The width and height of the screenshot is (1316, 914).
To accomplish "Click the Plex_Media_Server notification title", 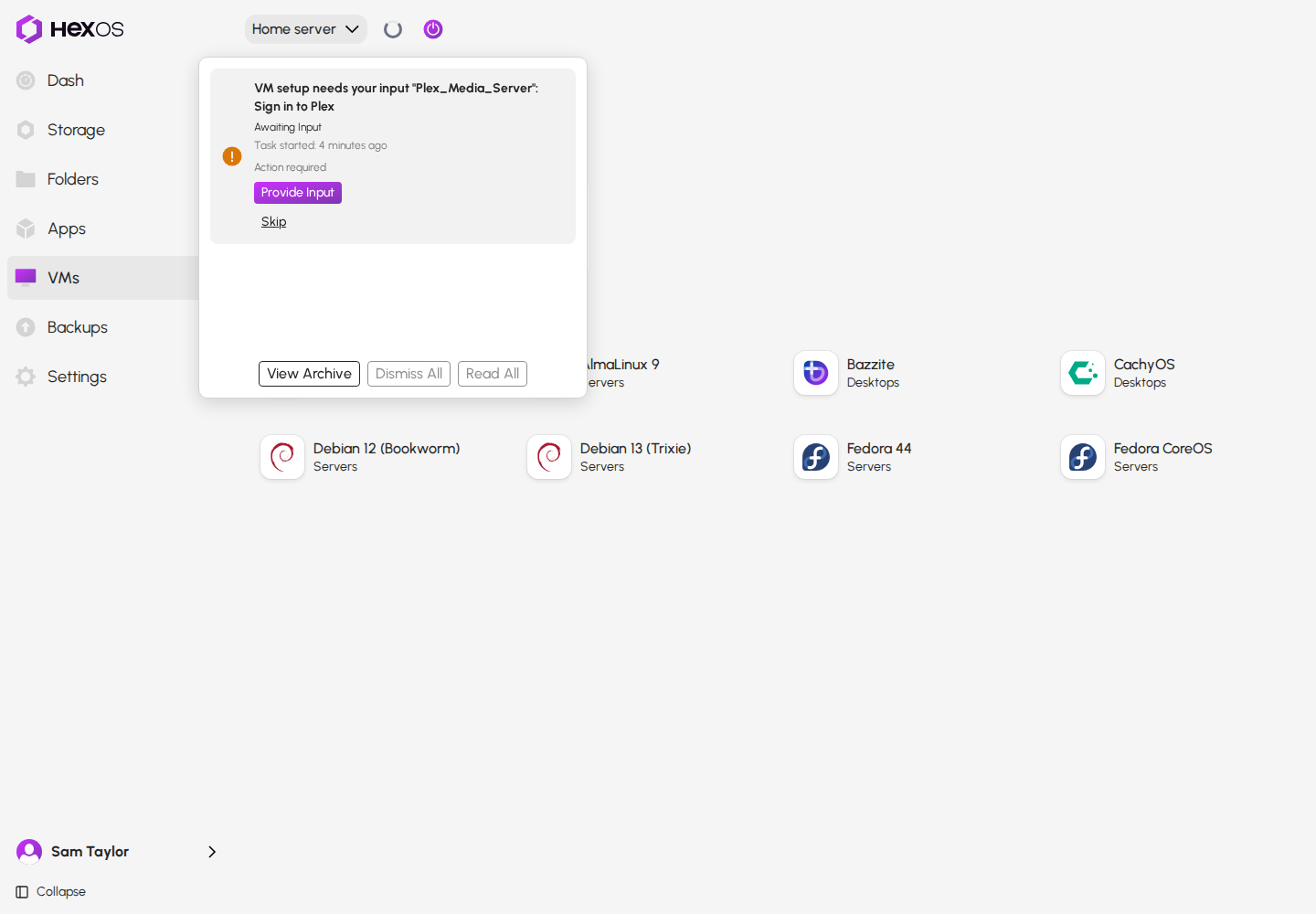I will click(x=397, y=97).
